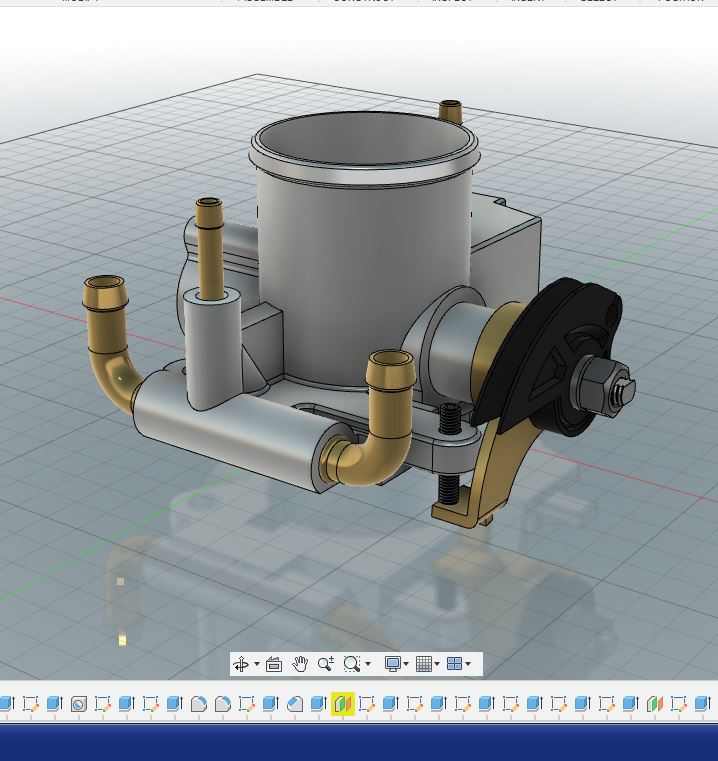Image resolution: width=718 pixels, height=761 pixels.
Task: Select the second fillet feature in timeline
Action: click(x=223, y=704)
